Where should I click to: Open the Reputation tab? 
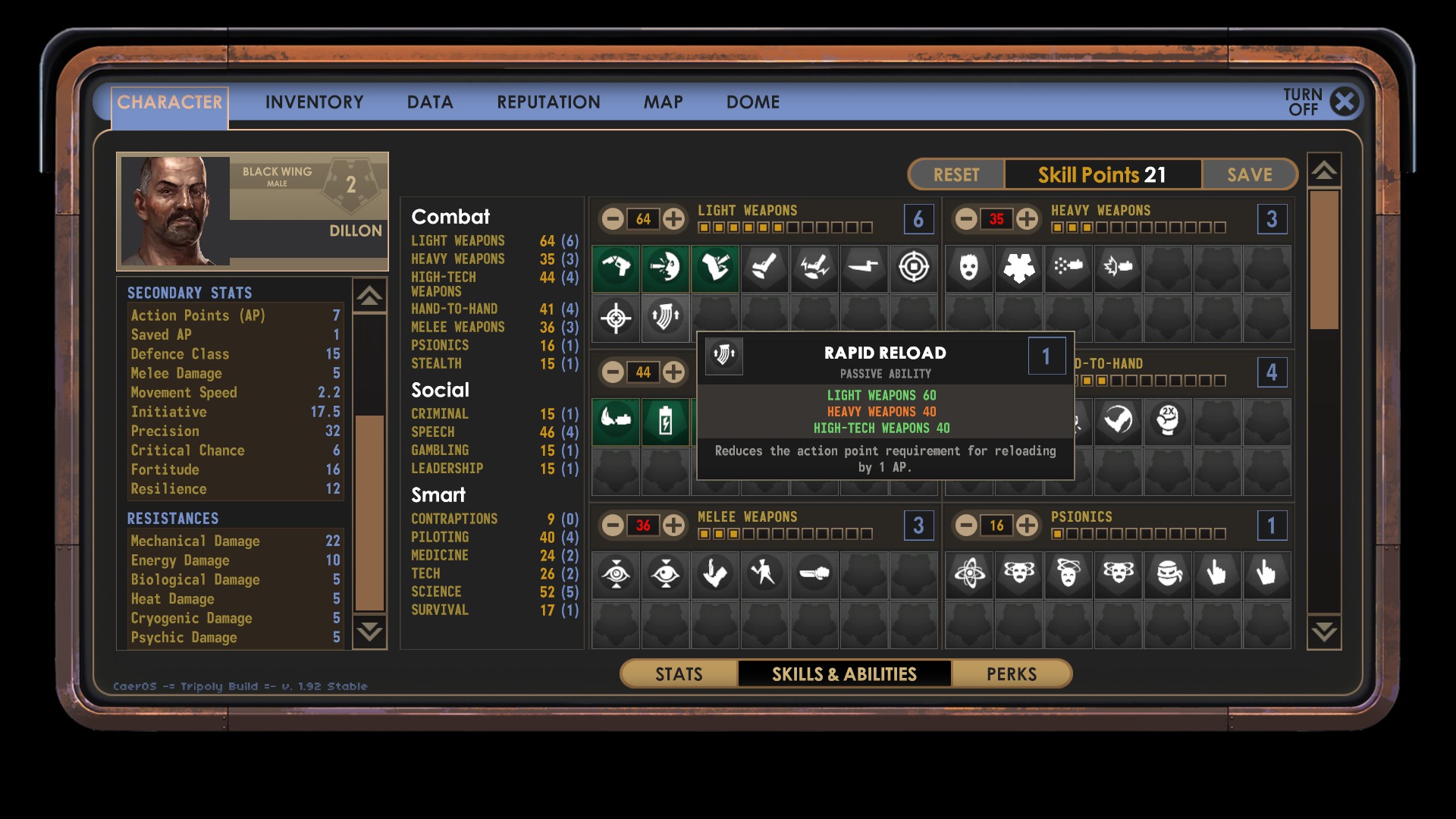[548, 102]
